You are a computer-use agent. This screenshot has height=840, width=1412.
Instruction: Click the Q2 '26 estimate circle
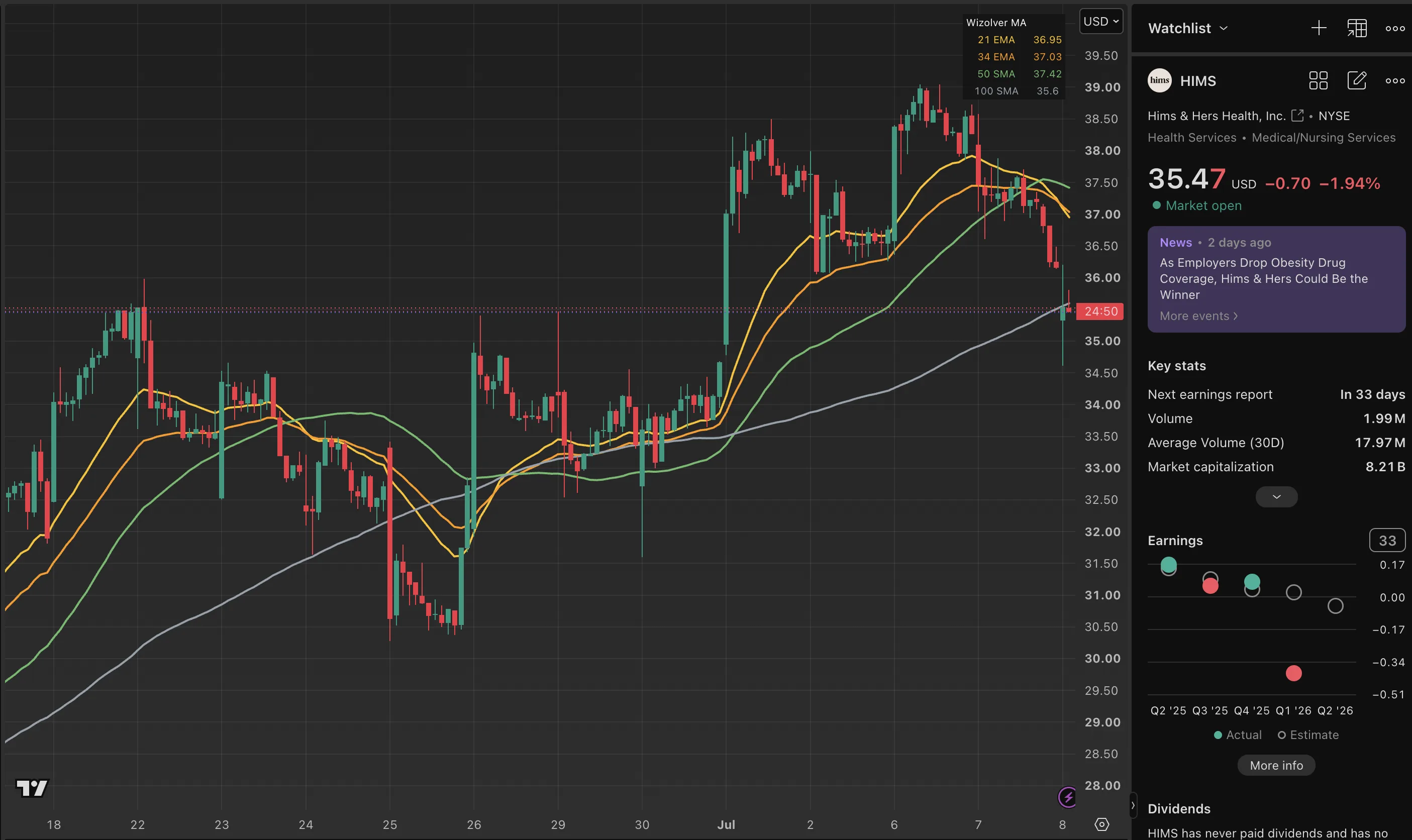click(x=1335, y=606)
